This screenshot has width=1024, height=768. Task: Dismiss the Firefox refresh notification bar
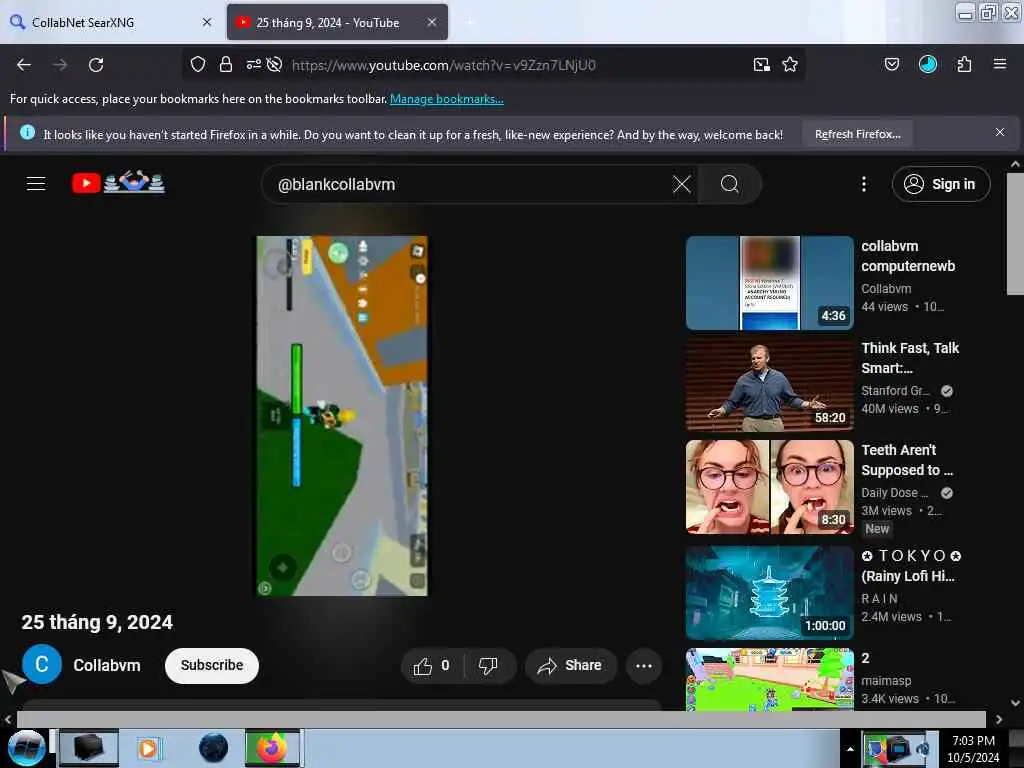(1000, 133)
